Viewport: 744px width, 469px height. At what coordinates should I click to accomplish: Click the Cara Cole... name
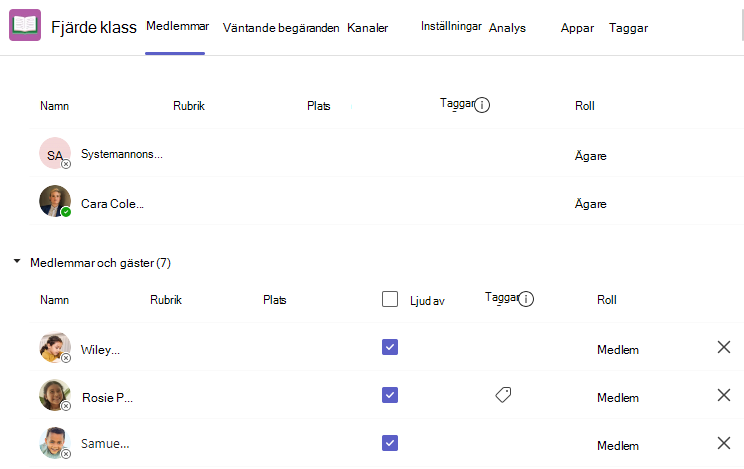click(x=112, y=204)
